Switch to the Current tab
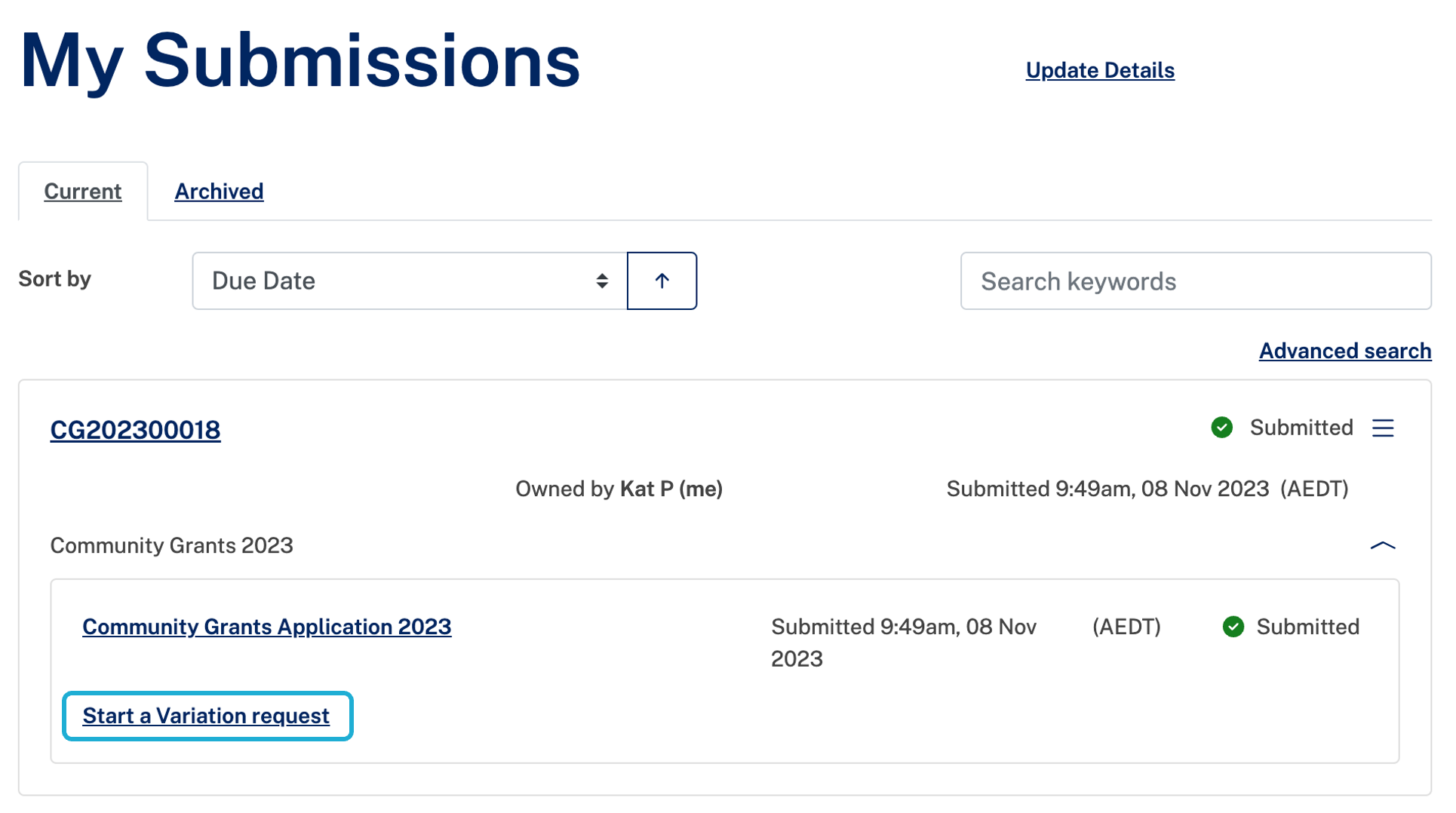 83,192
